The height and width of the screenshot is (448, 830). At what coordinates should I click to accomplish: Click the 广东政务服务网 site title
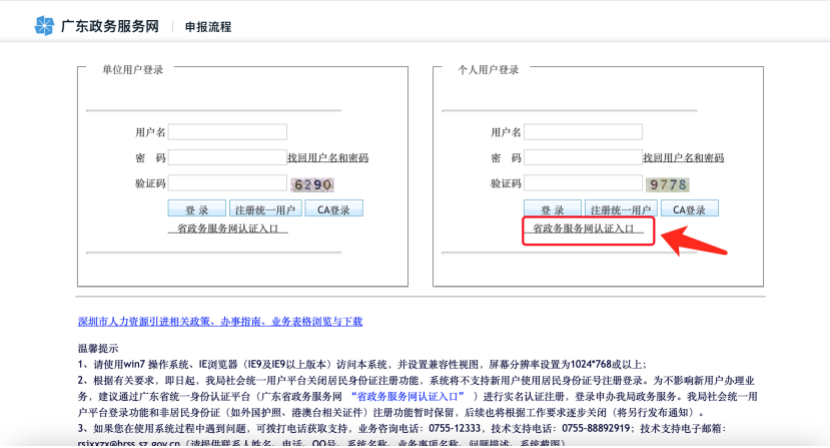click(110, 26)
